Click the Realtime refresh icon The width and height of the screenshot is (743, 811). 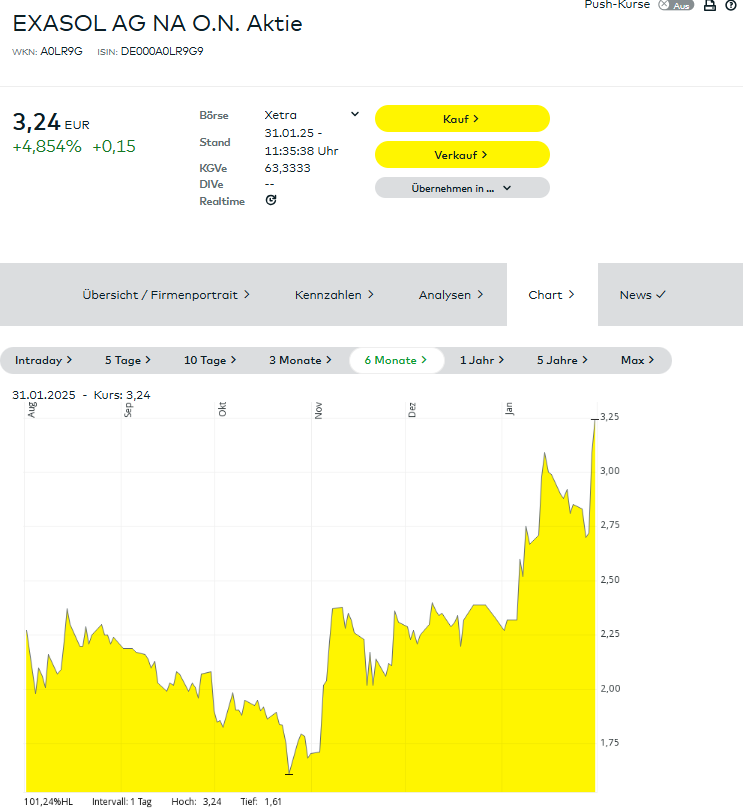pos(271,200)
